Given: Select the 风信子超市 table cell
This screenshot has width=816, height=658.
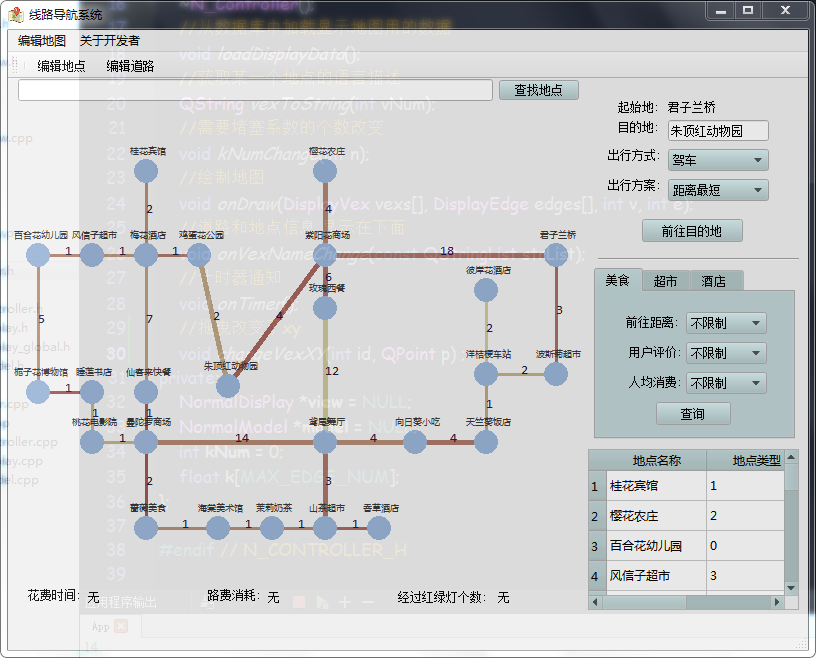Looking at the screenshot, I should tap(656, 576).
